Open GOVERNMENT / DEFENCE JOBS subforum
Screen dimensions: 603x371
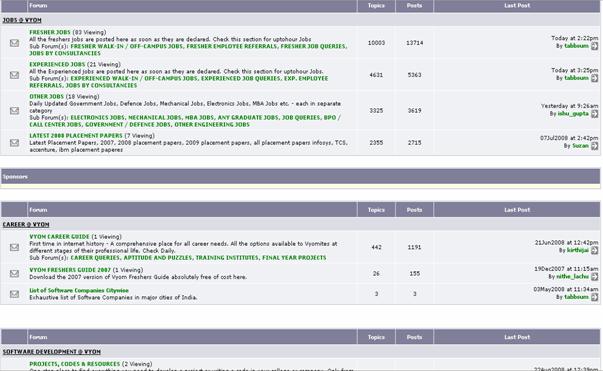point(128,125)
